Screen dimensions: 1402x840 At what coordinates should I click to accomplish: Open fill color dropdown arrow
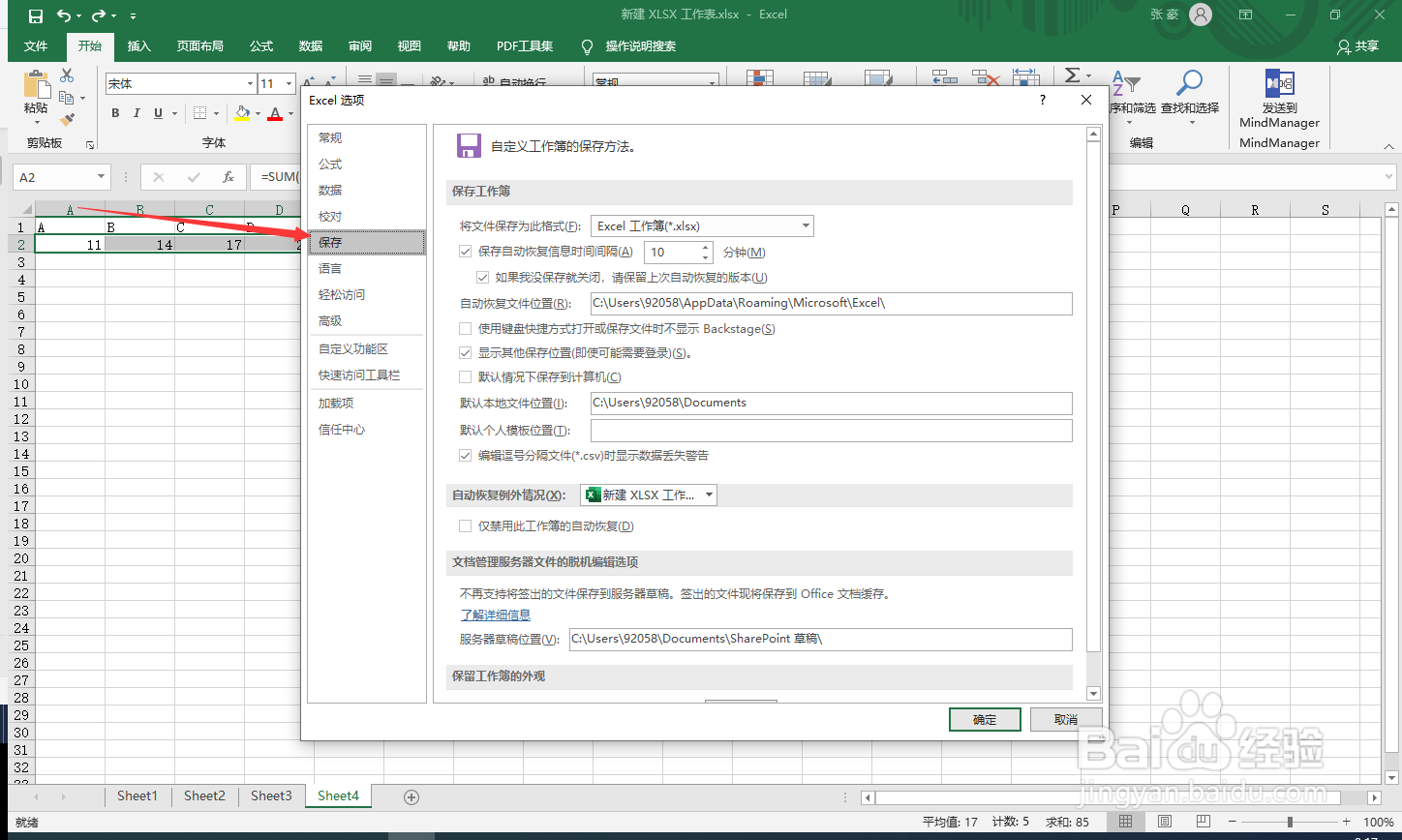pos(258,113)
